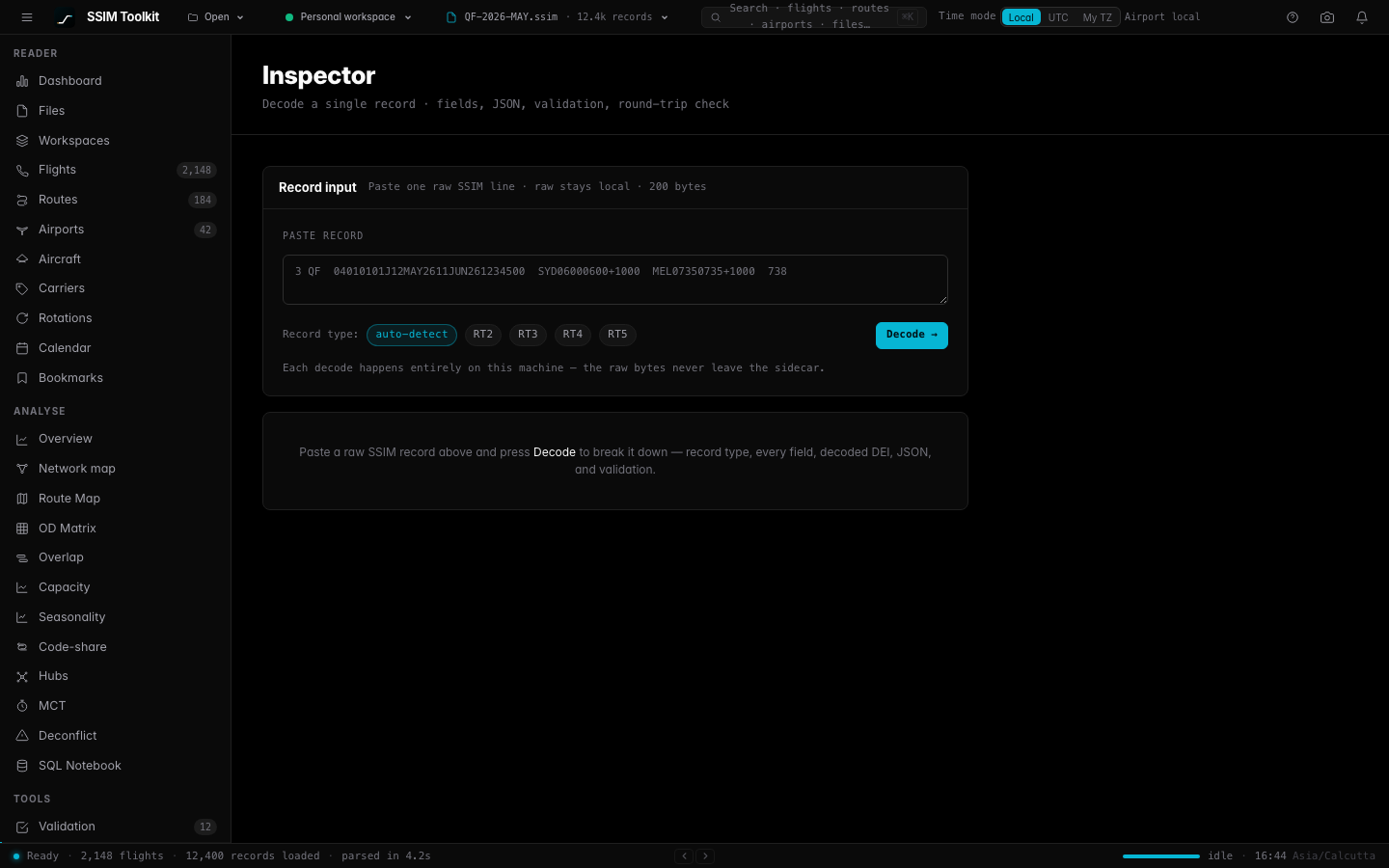Open the notifications bell
1389x868 pixels.
[1362, 17]
